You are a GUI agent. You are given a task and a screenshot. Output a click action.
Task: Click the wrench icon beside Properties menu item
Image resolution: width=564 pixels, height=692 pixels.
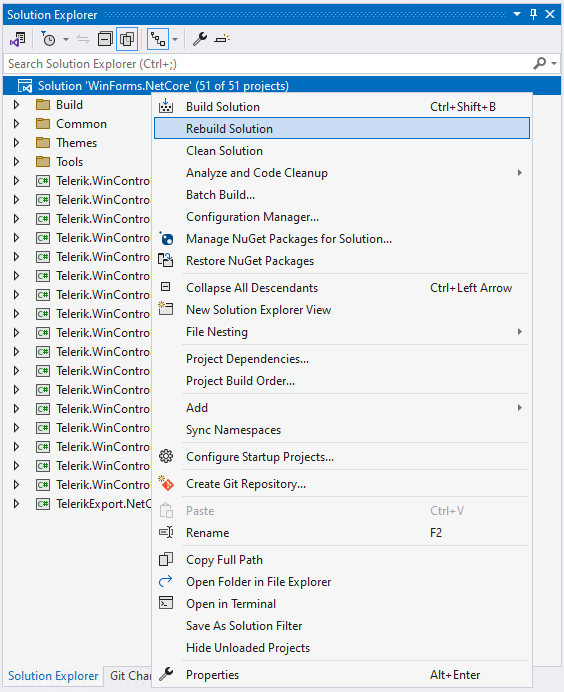click(166, 674)
